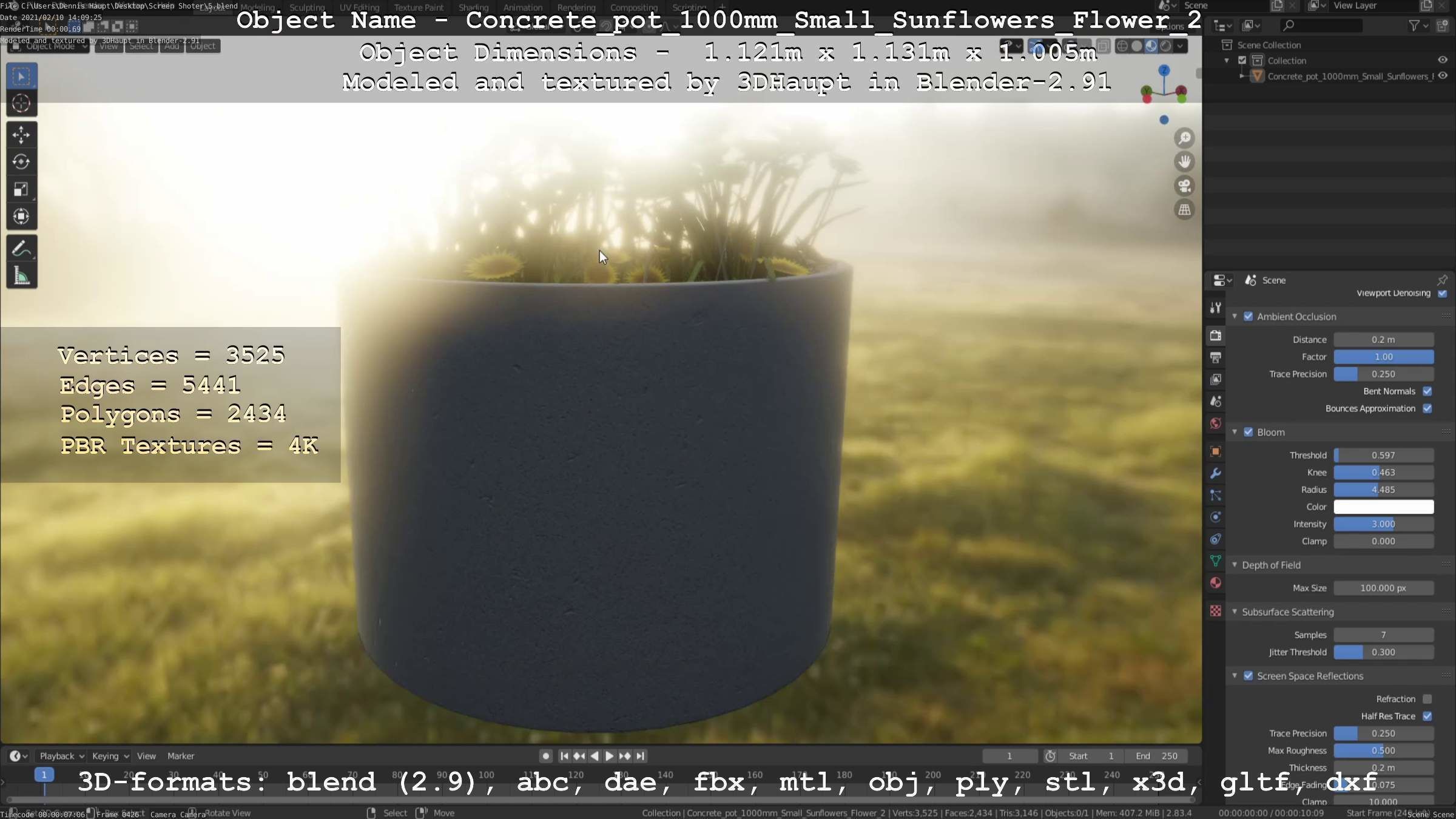Open the Object properties tab

tap(1215, 451)
